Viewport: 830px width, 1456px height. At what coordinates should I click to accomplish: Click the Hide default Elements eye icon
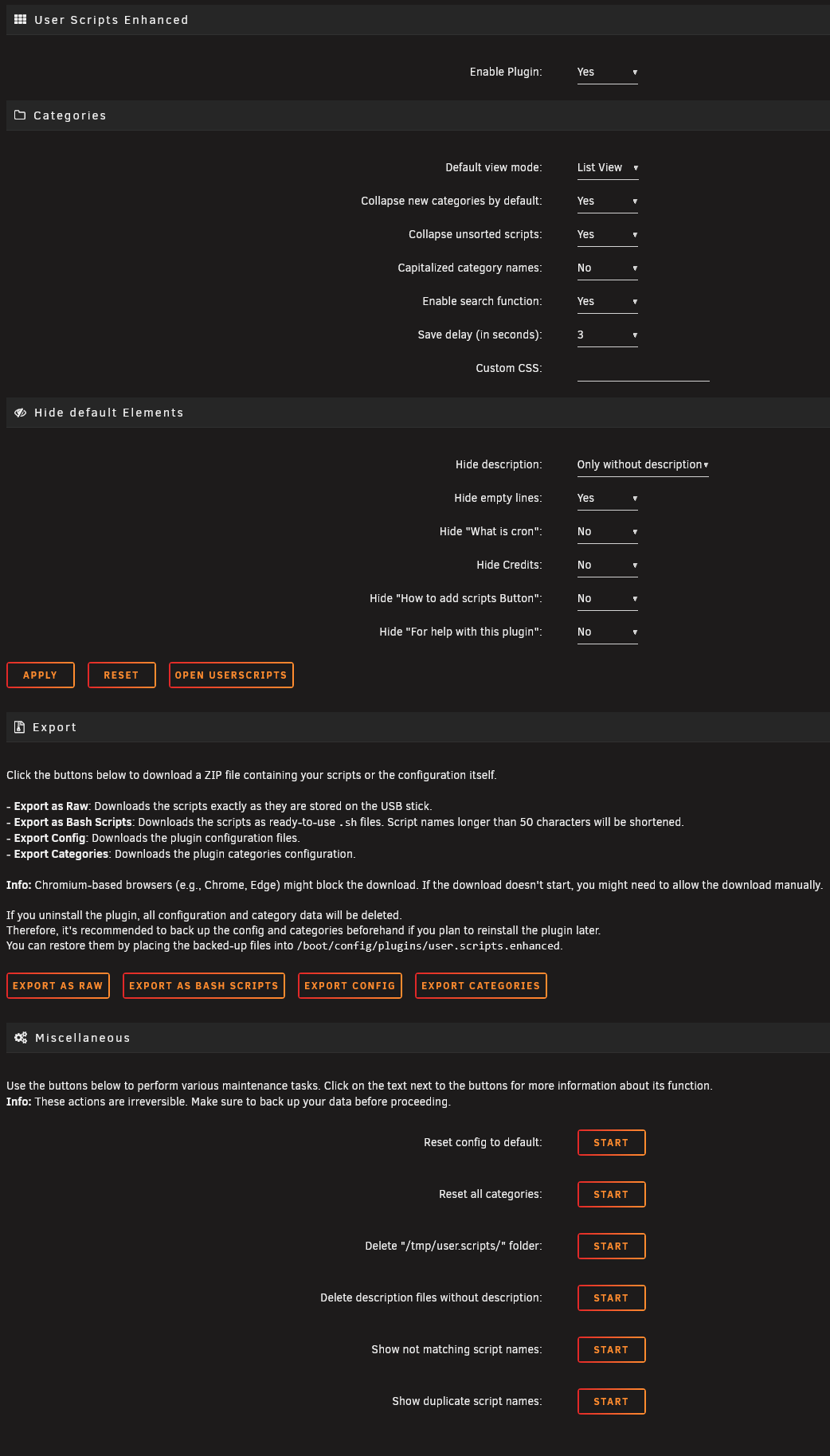21,413
